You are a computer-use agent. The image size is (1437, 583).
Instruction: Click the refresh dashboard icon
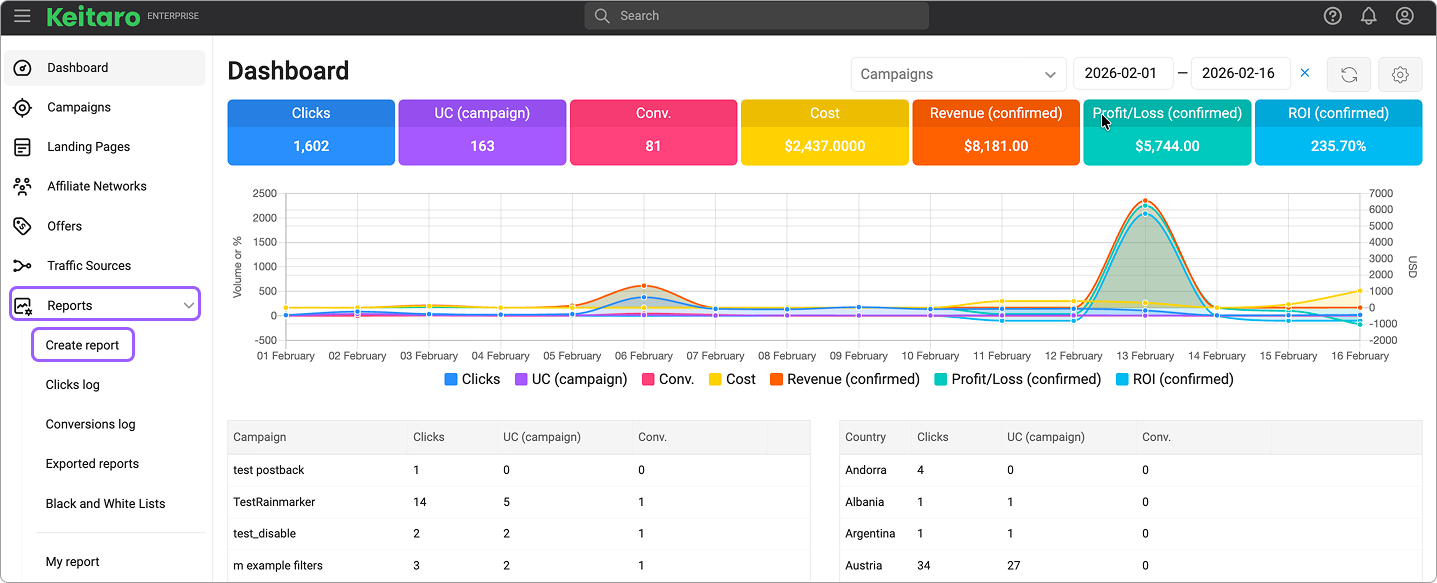click(x=1348, y=74)
